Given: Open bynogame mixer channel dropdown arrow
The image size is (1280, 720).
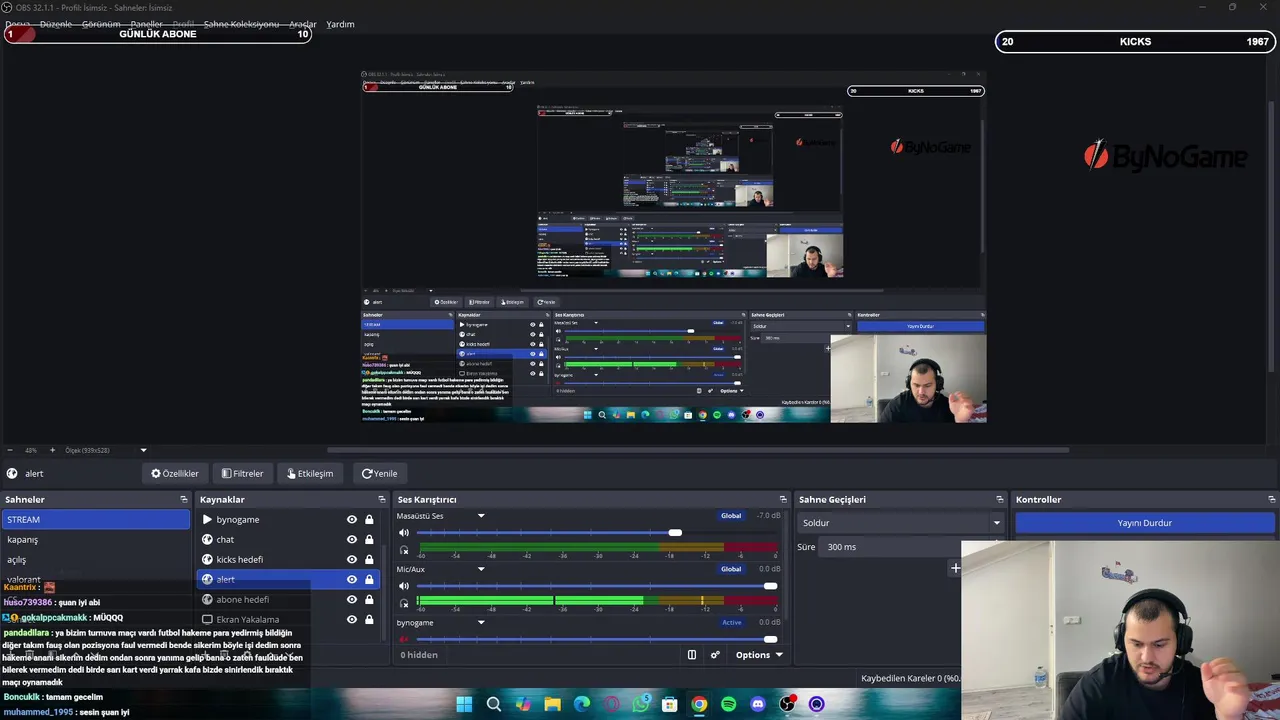Looking at the screenshot, I should tap(481, 623).
